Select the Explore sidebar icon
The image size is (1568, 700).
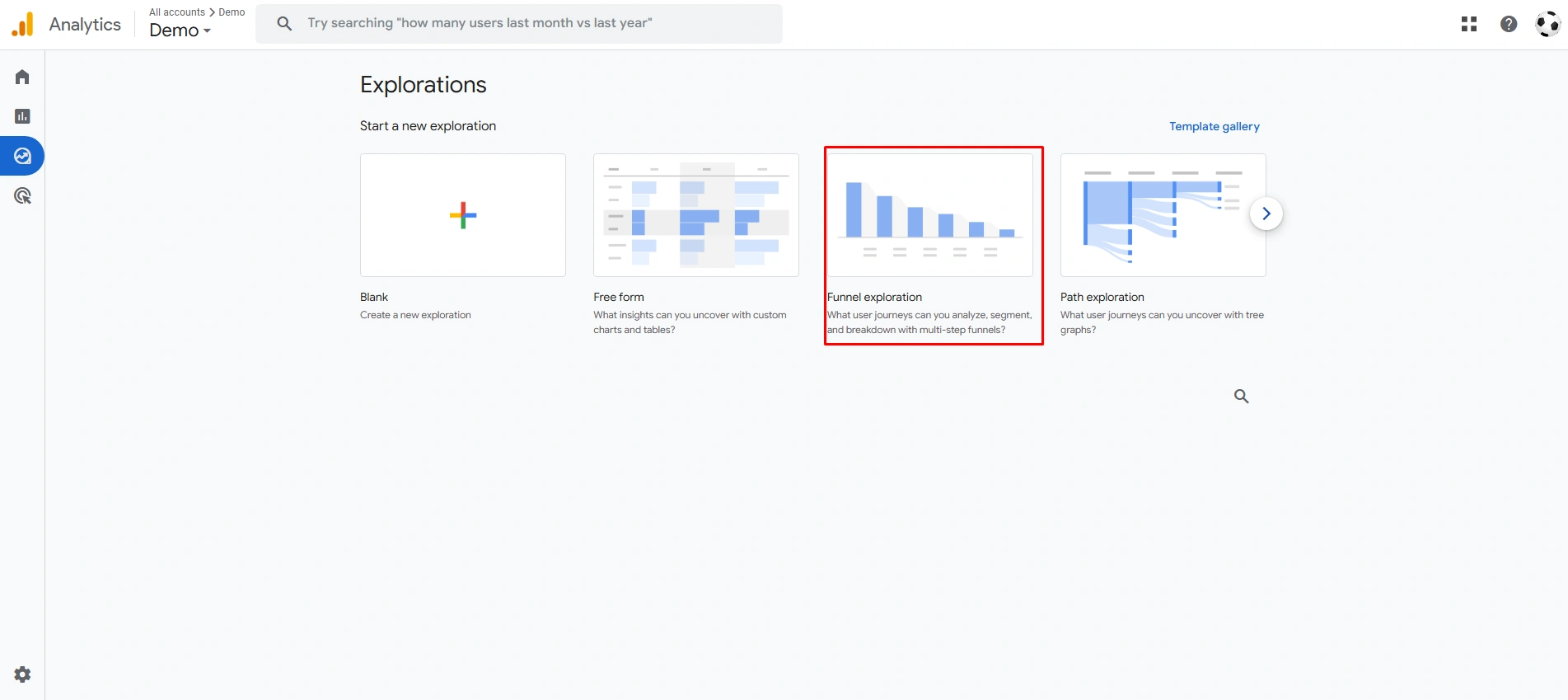(x=22, y=156)
